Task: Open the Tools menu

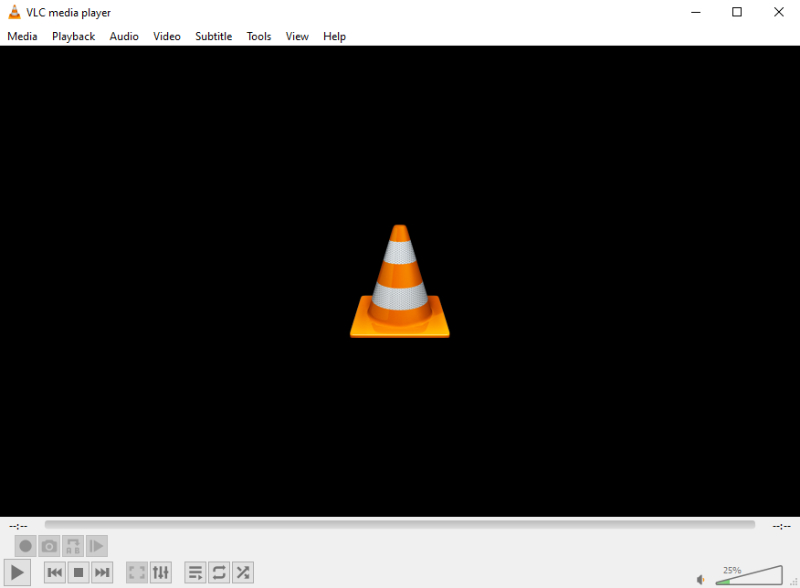Action: (x=259, y=36)
